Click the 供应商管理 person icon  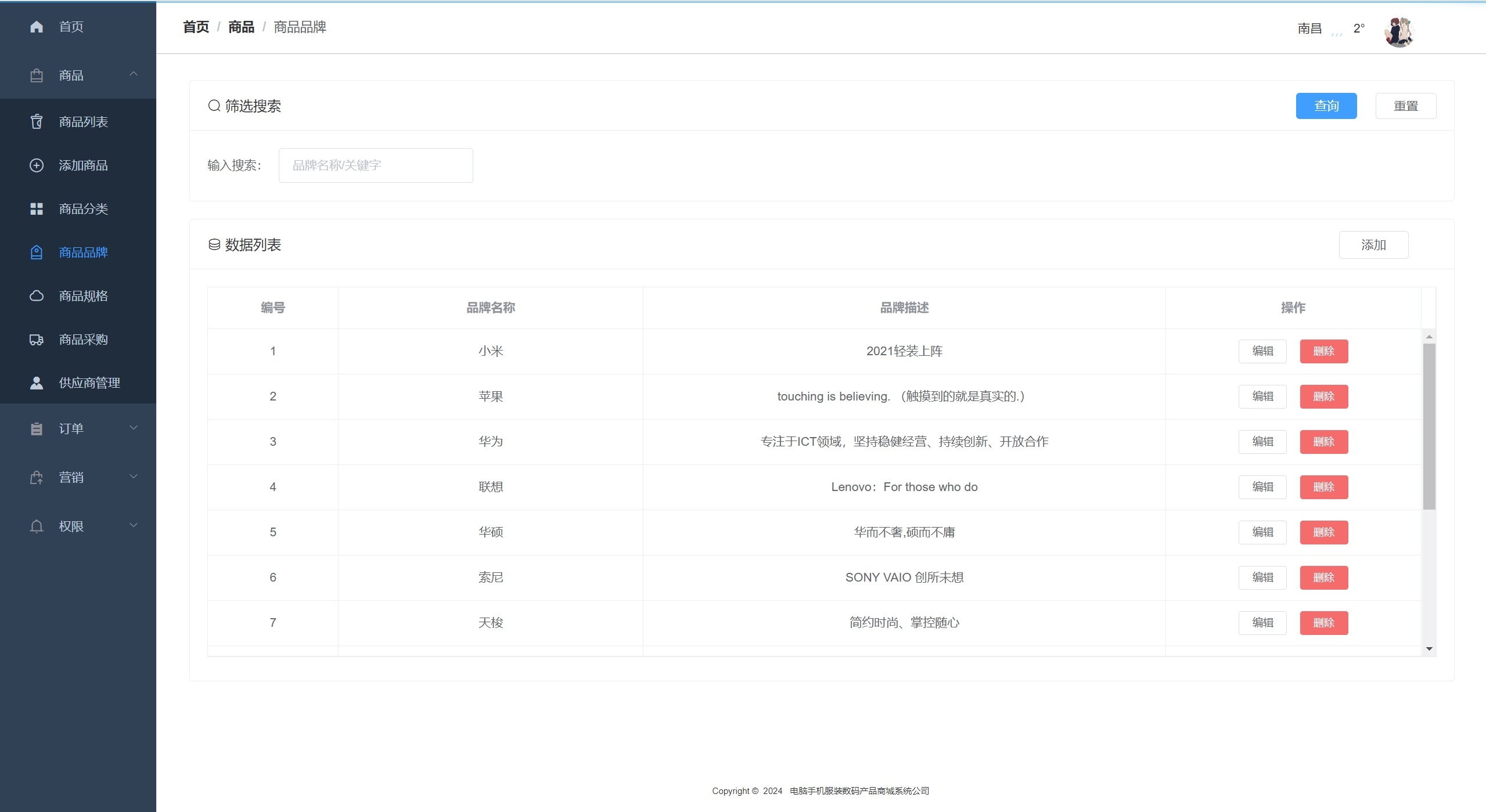pos(37,383)
